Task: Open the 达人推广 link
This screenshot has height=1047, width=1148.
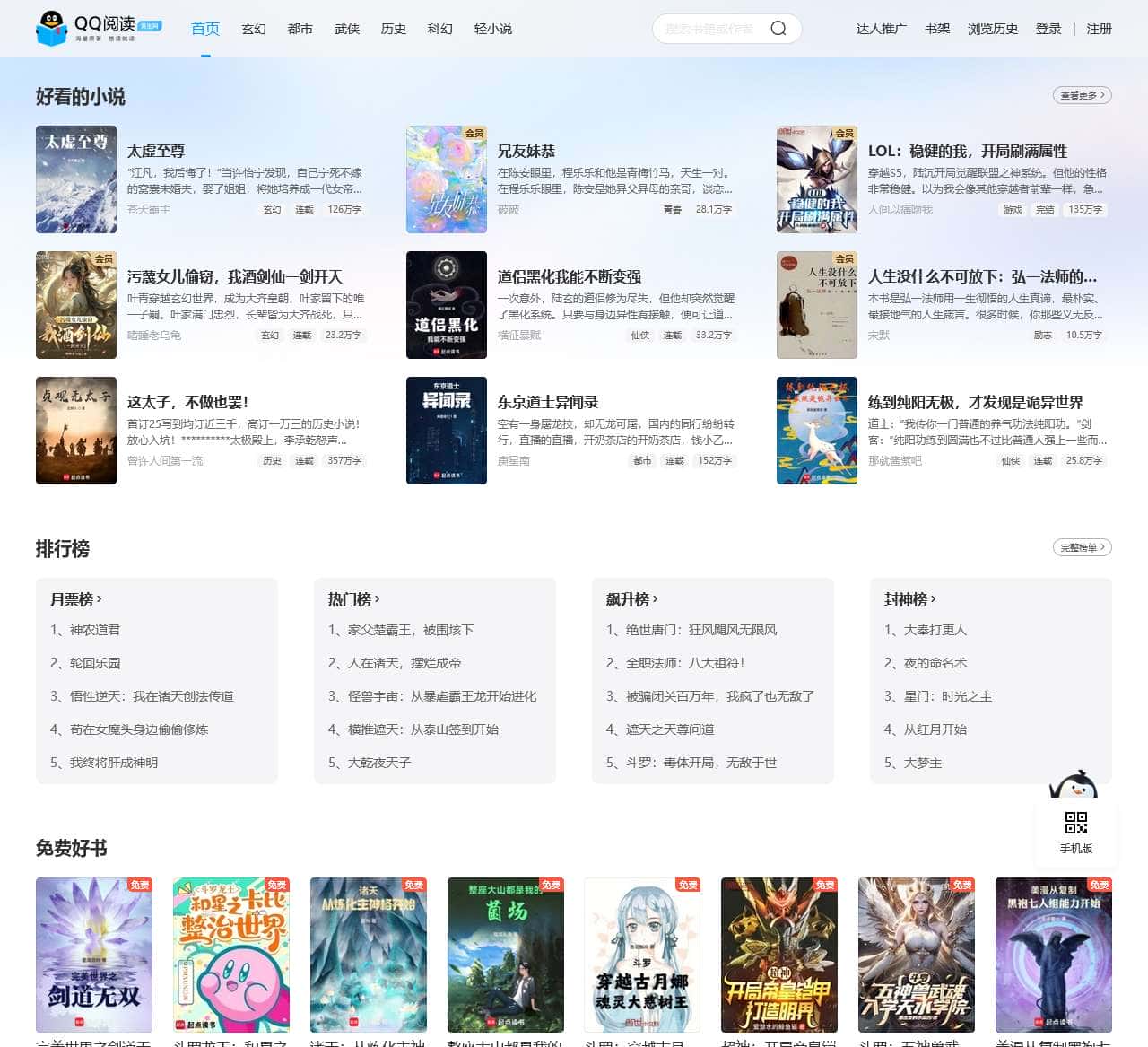Action: pyautogui.click(x=882, y=29)
